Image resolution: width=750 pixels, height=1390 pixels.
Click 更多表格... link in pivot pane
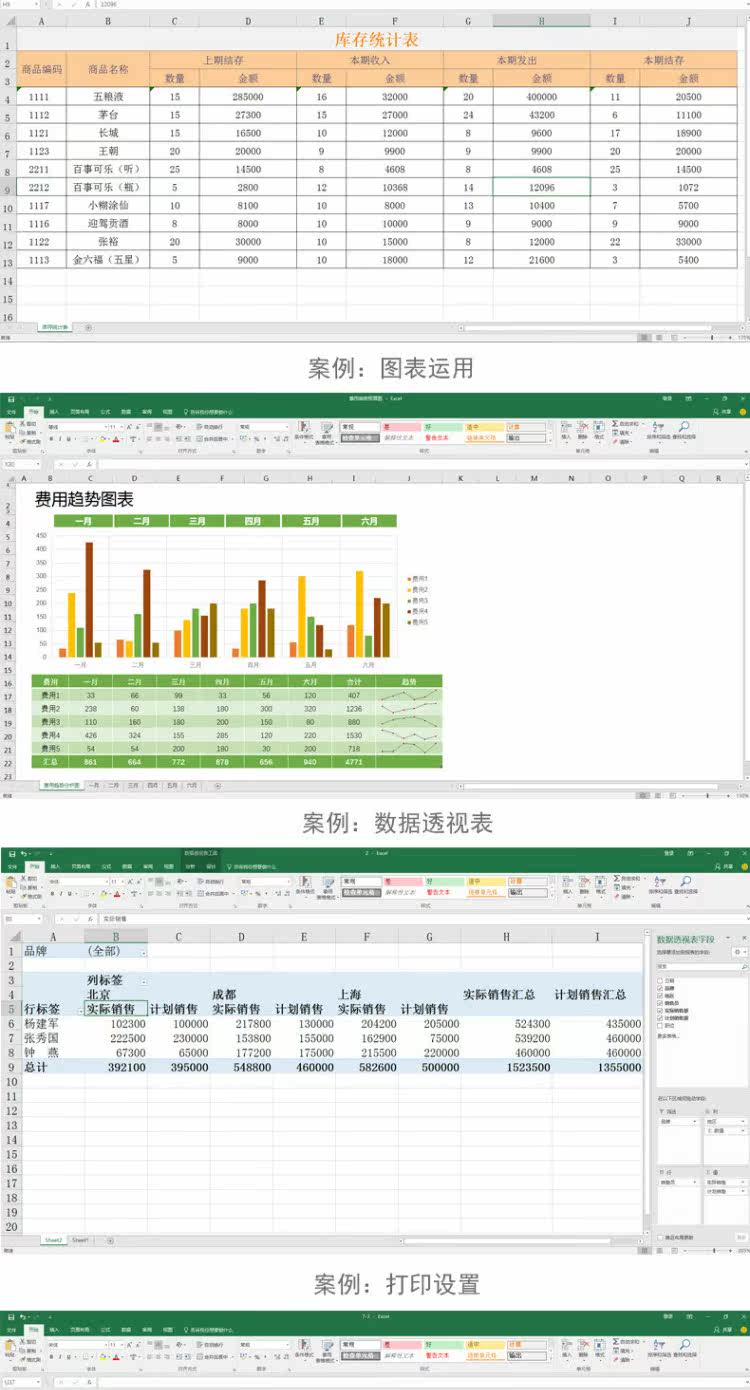pos(668,1036)
